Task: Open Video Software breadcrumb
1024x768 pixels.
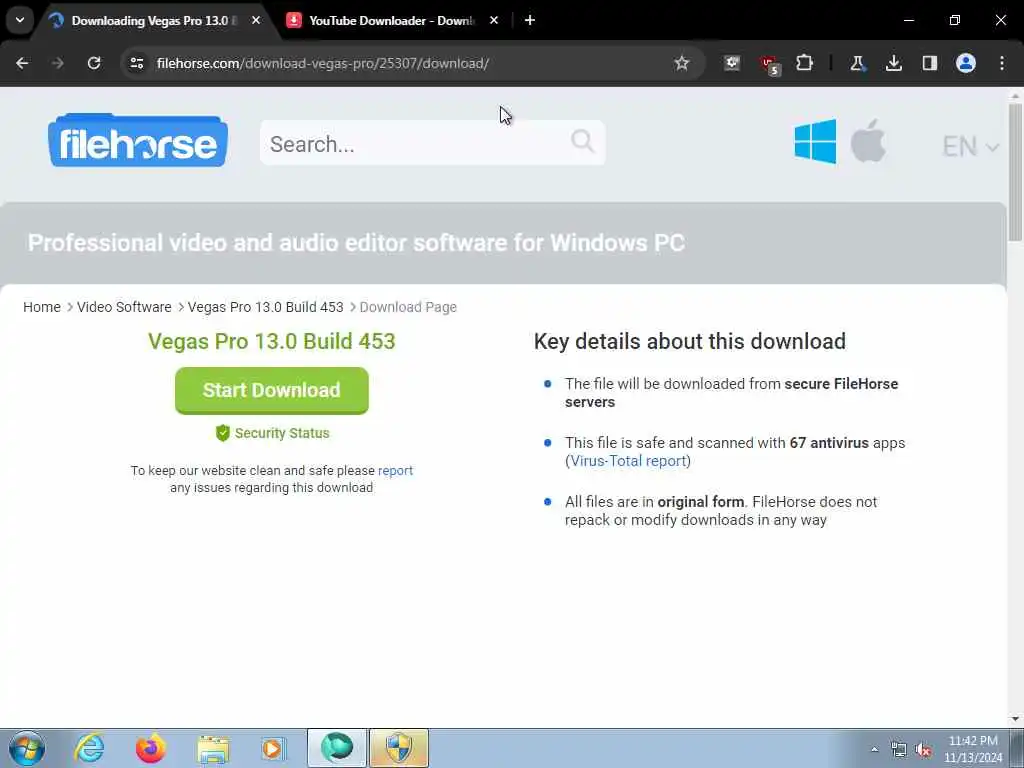Action: [x=124, y=307]
